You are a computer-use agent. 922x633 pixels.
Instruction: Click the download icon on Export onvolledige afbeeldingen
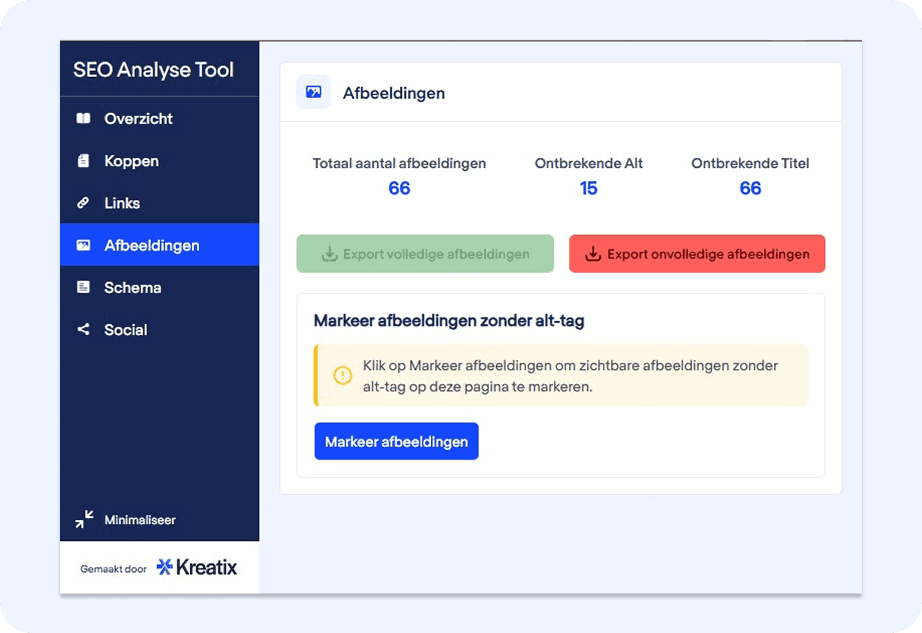coord(591,253)
